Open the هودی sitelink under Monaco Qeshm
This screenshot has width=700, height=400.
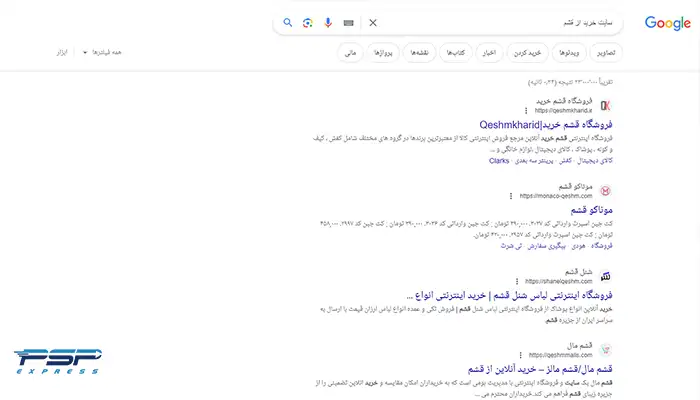578,246
